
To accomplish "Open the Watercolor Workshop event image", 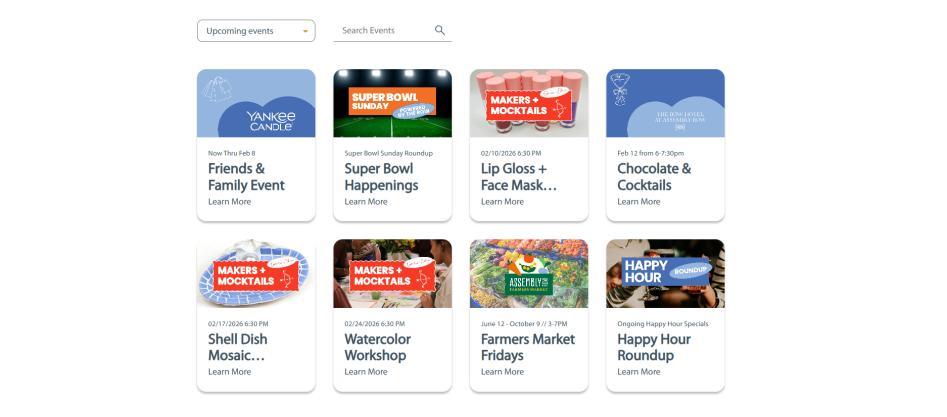I will tap(392, 273).
